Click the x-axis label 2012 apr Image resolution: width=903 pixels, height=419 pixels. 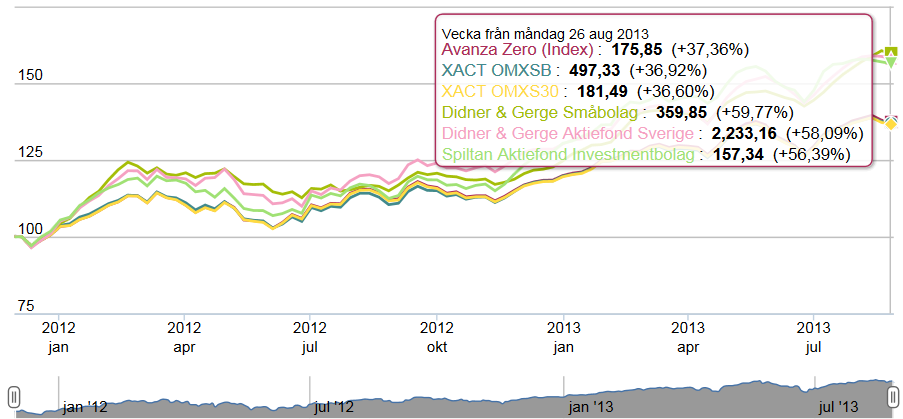(x=184, y=338)
